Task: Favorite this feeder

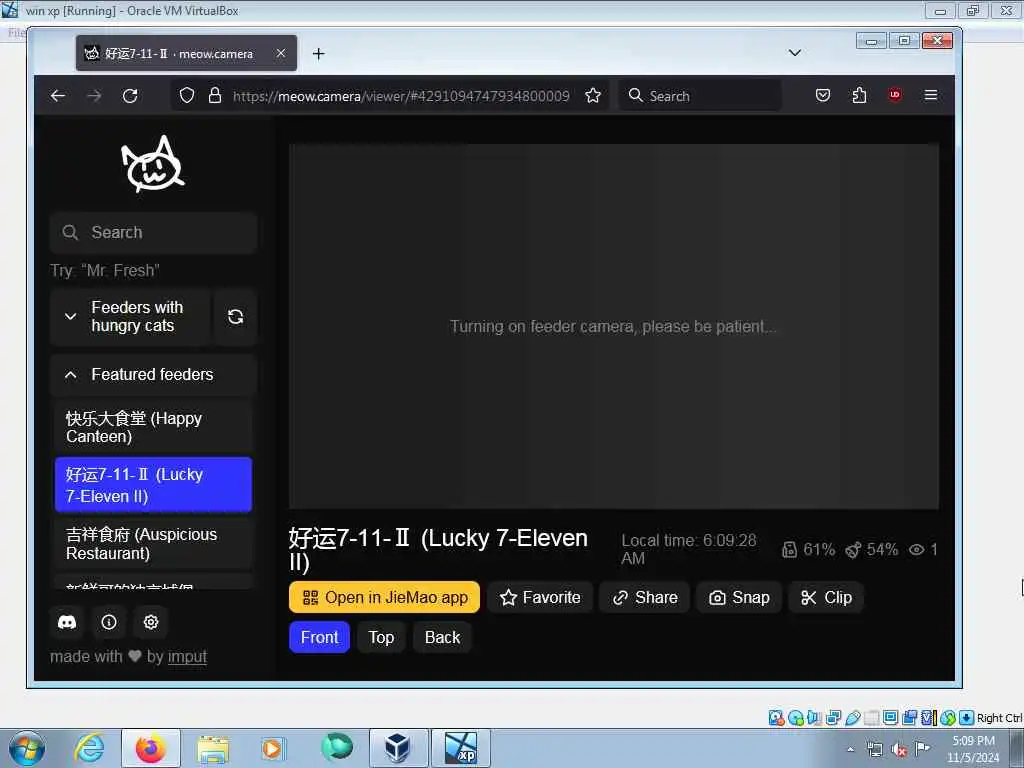Action: tap(540, 598)
